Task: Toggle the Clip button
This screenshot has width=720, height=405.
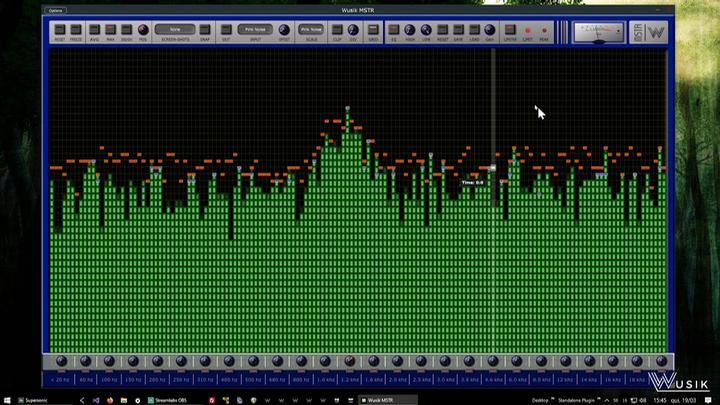Action: 337,30
